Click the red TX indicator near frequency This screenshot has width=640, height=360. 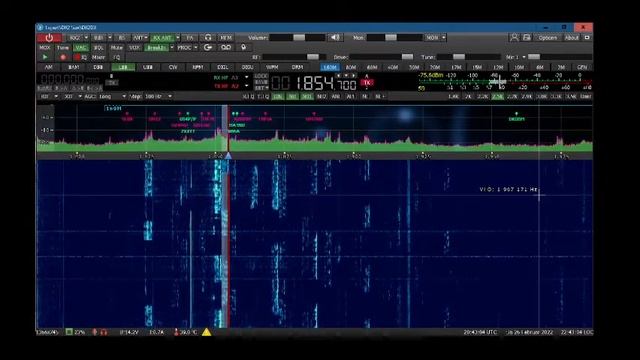367,83
